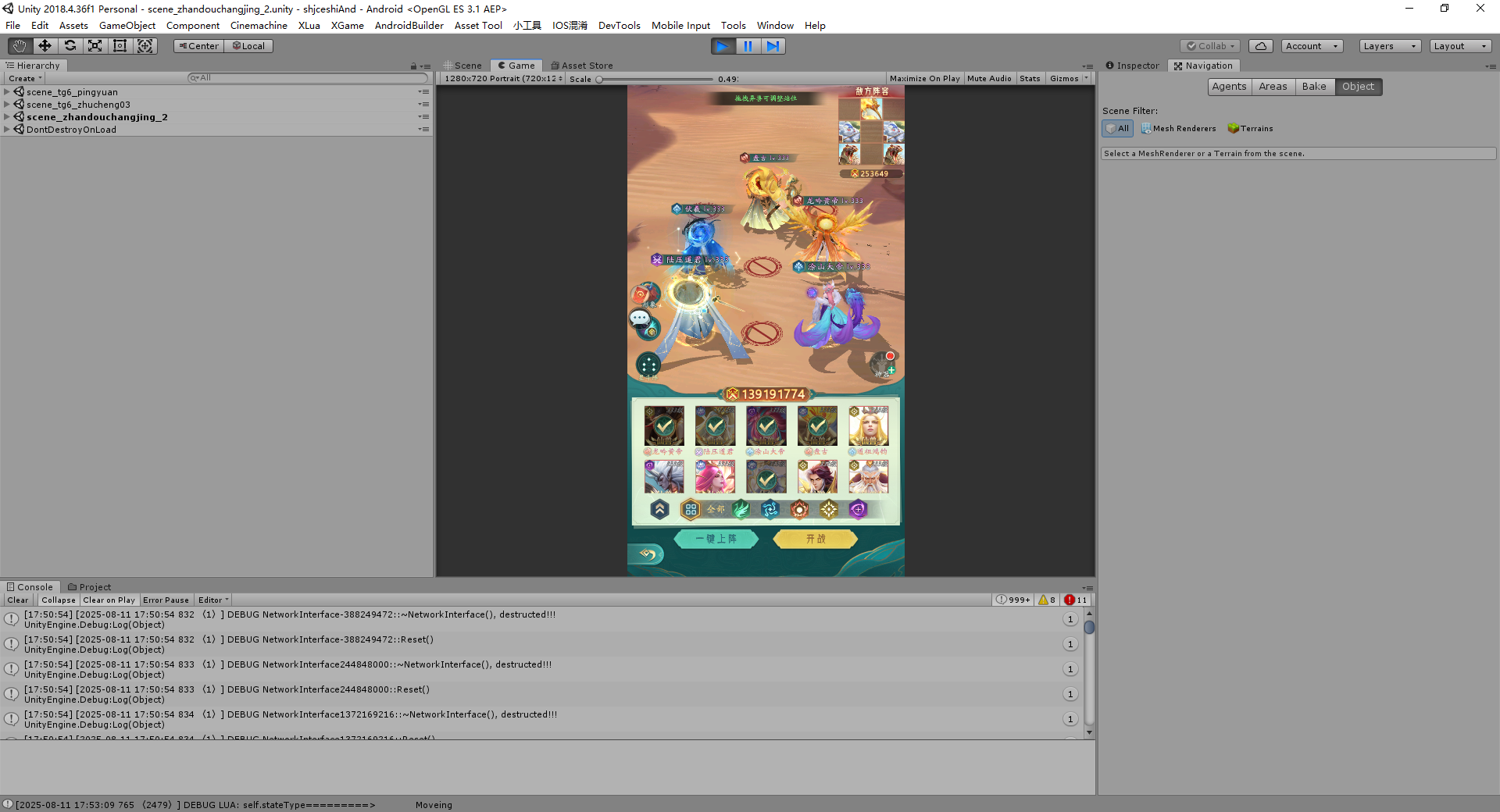This screenshot has height=812, width=1500.
Task: Open the Collab dropdown
Action: point(1210,46)
